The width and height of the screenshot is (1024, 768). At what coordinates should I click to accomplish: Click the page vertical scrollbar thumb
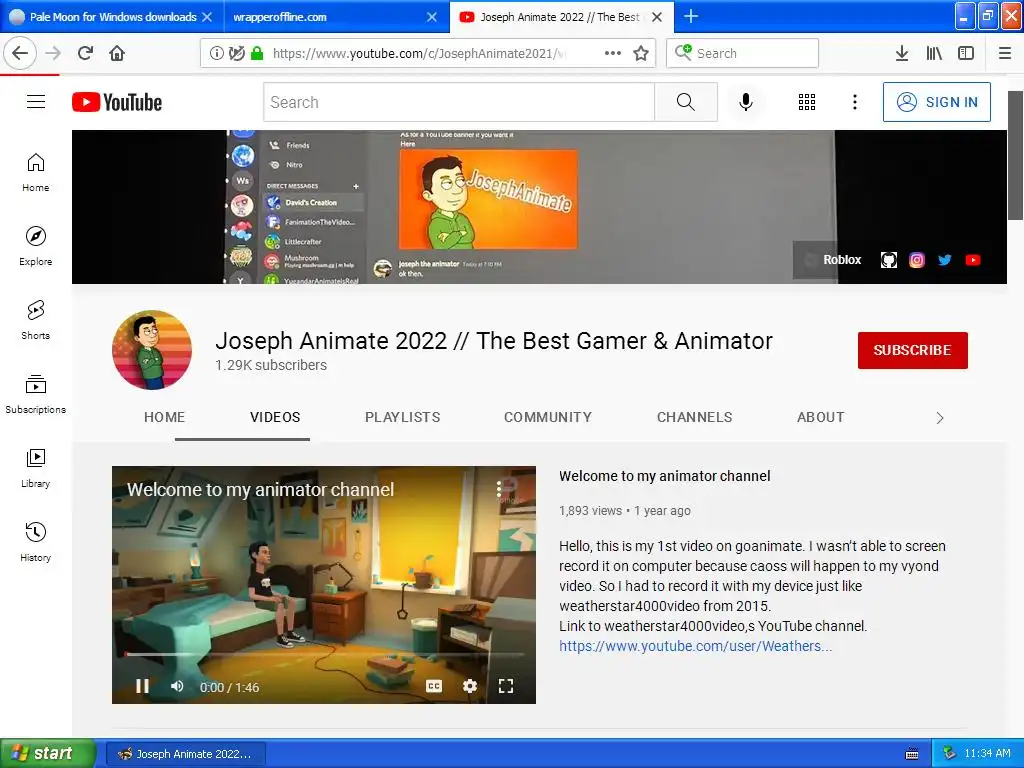coord(1015,155)
